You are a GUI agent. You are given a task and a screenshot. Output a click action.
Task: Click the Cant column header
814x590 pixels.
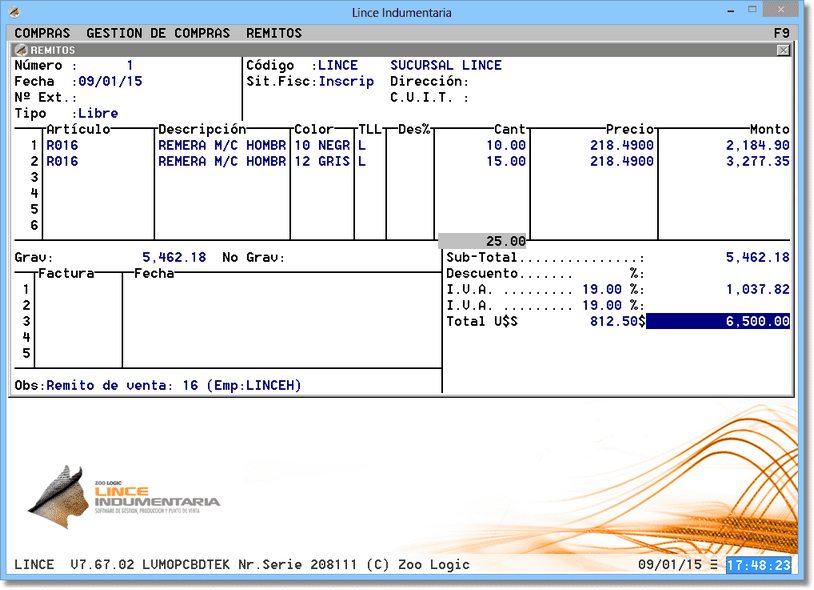pyautogui.click(x=510, y=129)
